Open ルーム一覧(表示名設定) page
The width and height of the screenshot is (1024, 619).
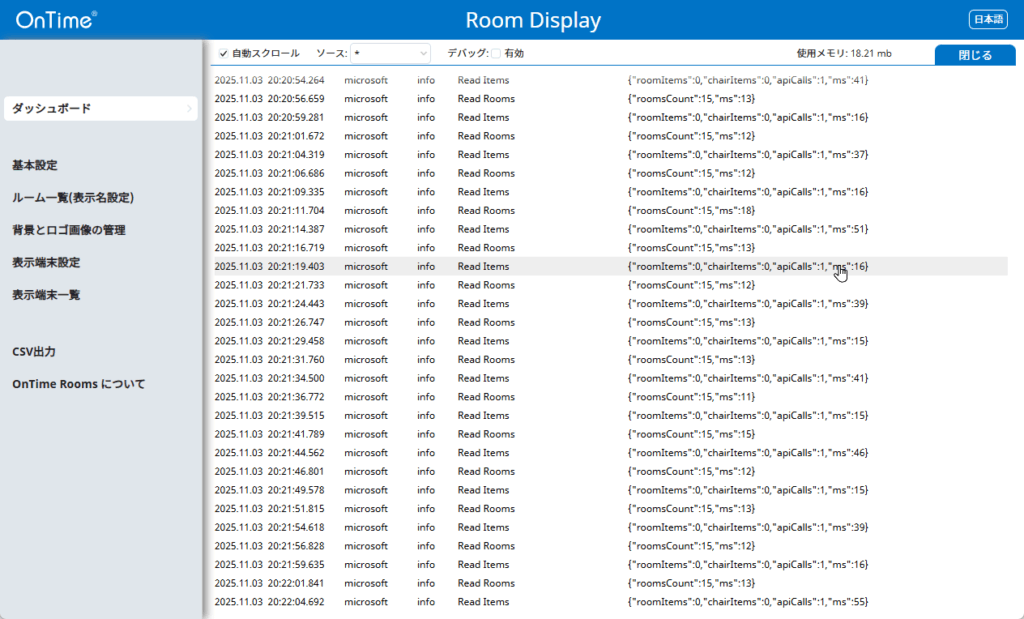[73, 198]
